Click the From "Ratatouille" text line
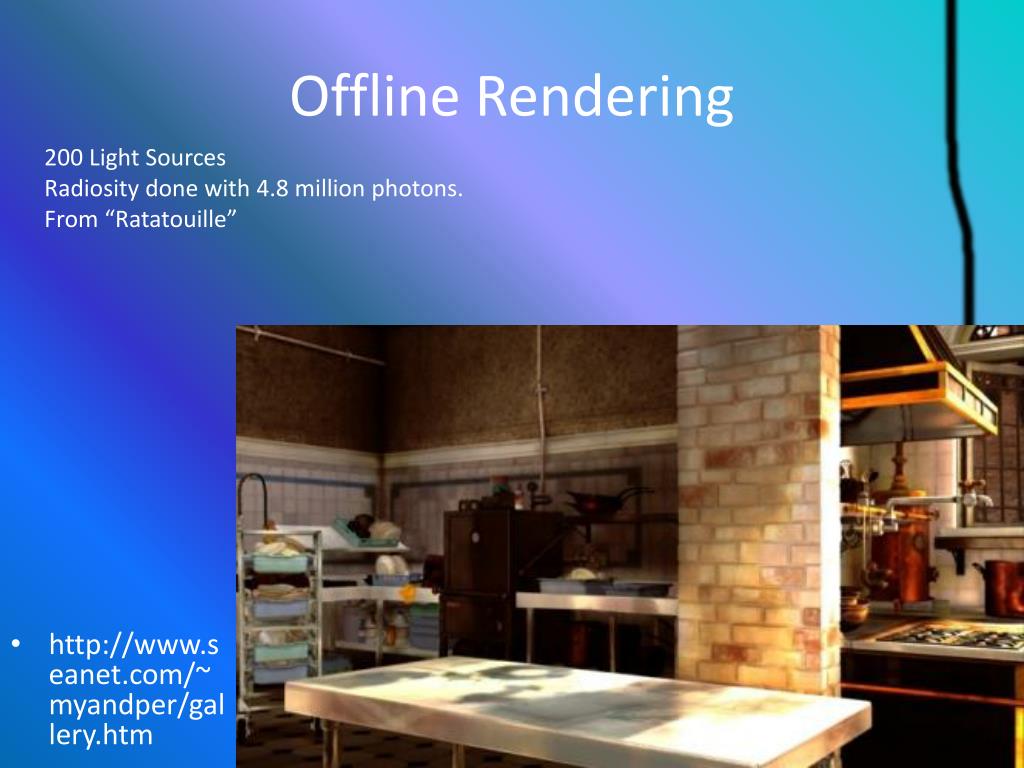Screen dimensions: 1024x768 point(140,219)
